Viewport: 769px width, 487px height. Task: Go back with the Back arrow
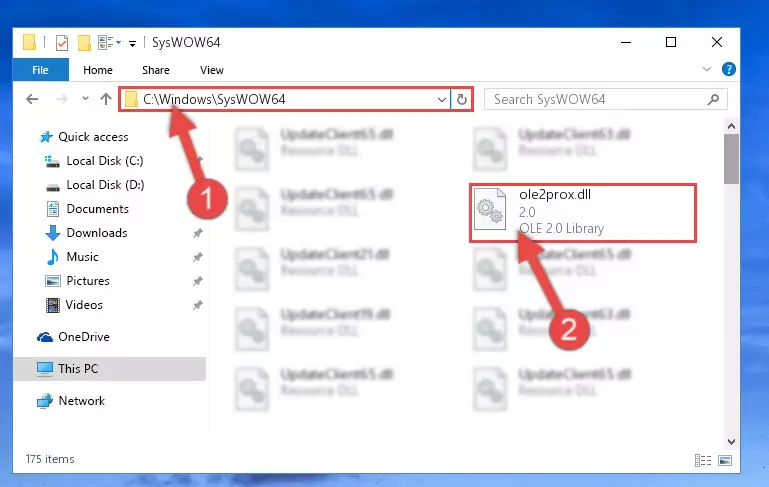click(x=32, y=99)
